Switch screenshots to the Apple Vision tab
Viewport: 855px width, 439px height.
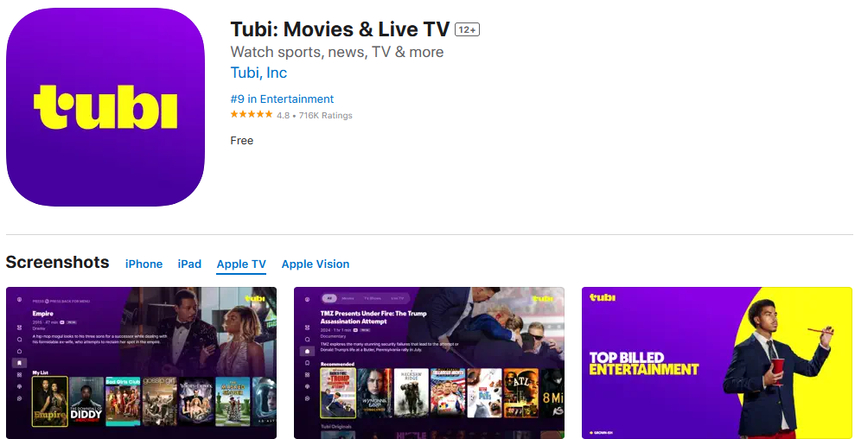coord(315,264)
